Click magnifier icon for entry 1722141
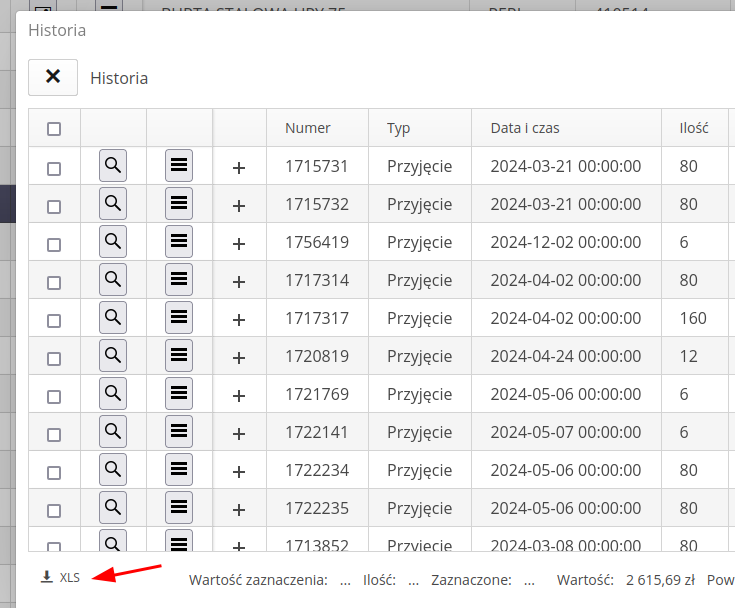Image resolution: width=735 pixels, height=608 pixels. 113,431
